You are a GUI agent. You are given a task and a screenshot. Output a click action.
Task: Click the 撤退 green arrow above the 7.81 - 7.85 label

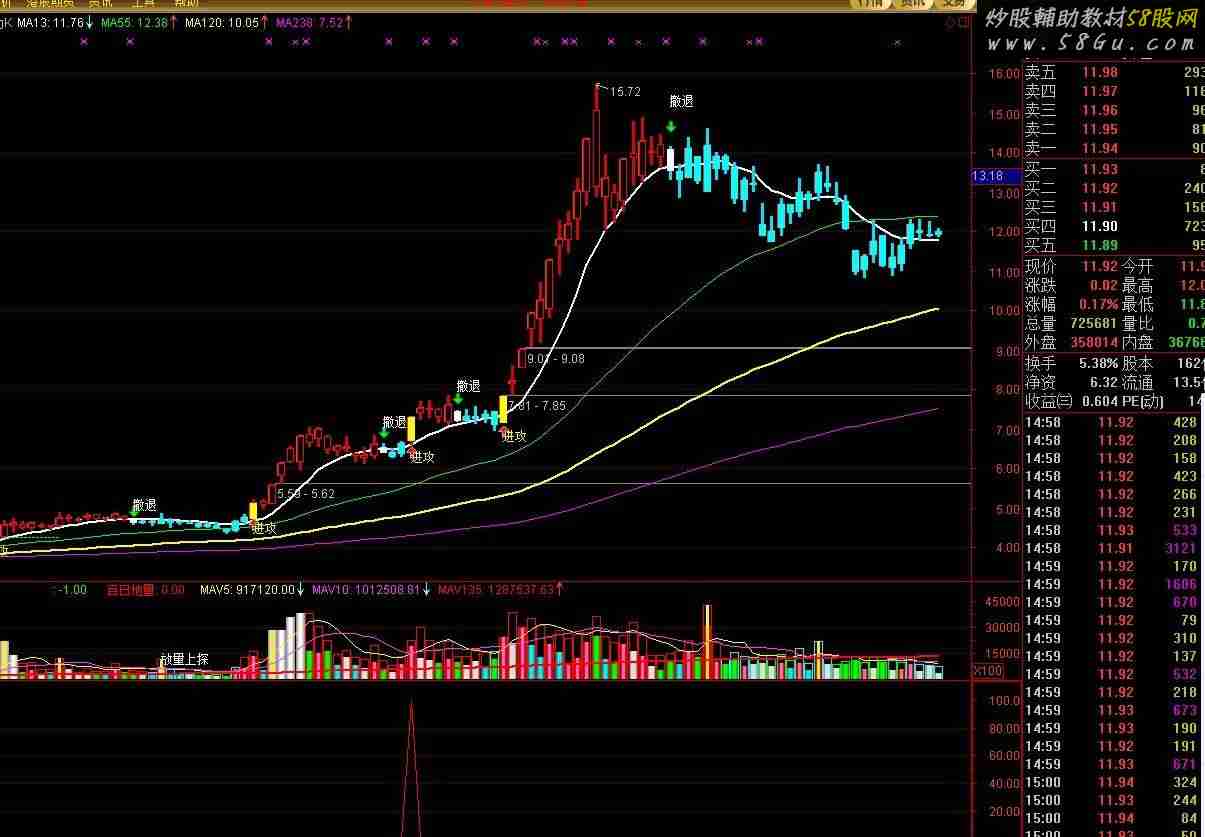pyautogui.click(x=458, y=398)
